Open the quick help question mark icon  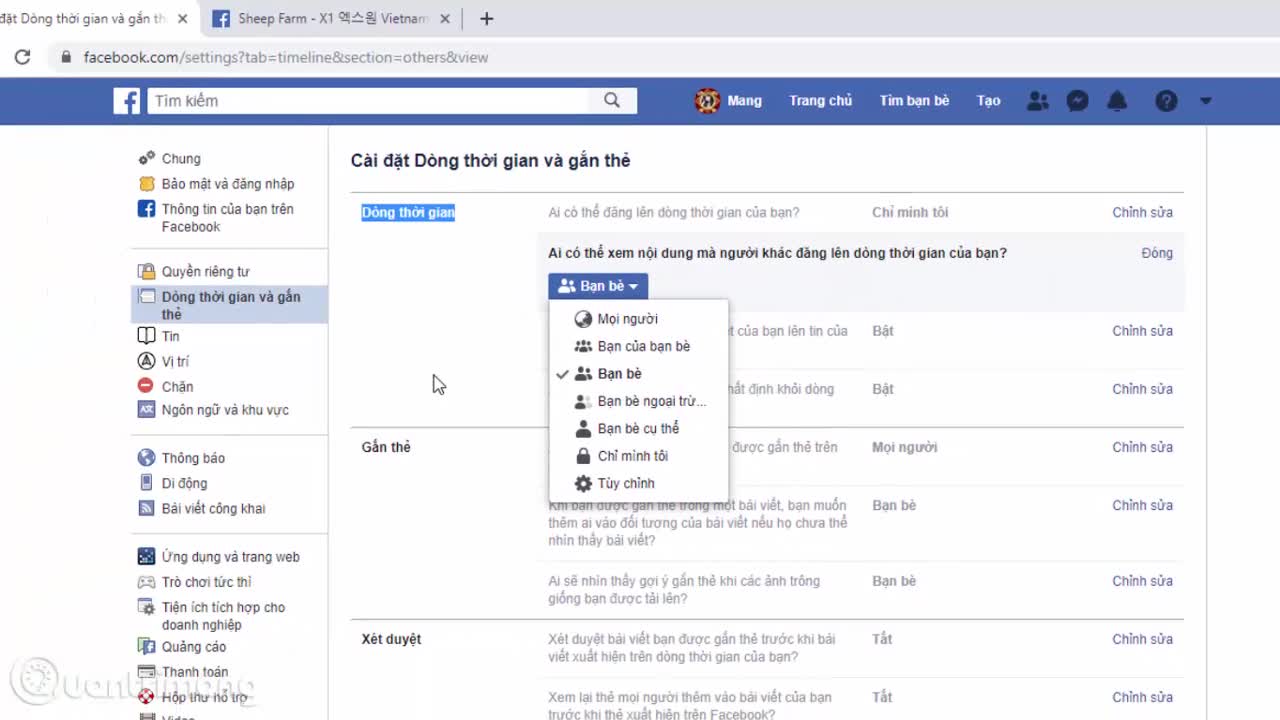point(1166,101)
